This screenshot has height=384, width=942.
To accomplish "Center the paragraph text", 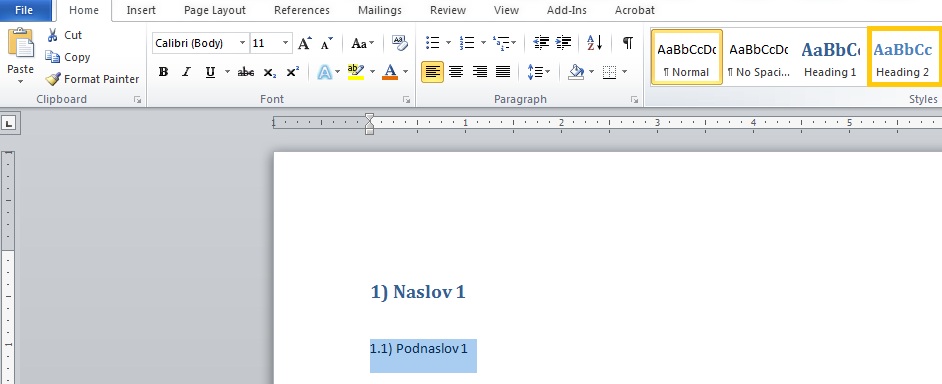I will [x=456, y=72].
